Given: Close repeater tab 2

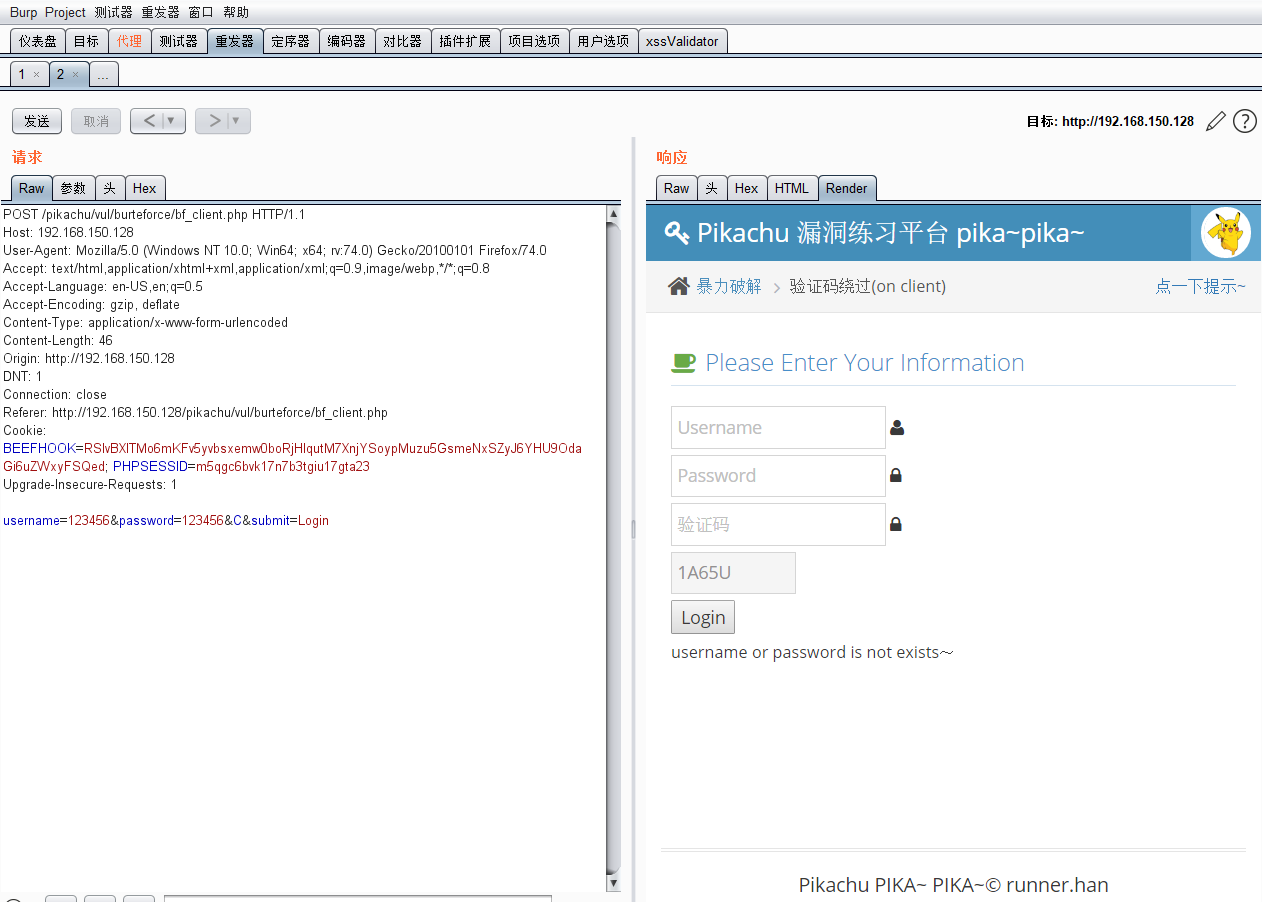Looking at the screenshot, I should tap(75, 75).
